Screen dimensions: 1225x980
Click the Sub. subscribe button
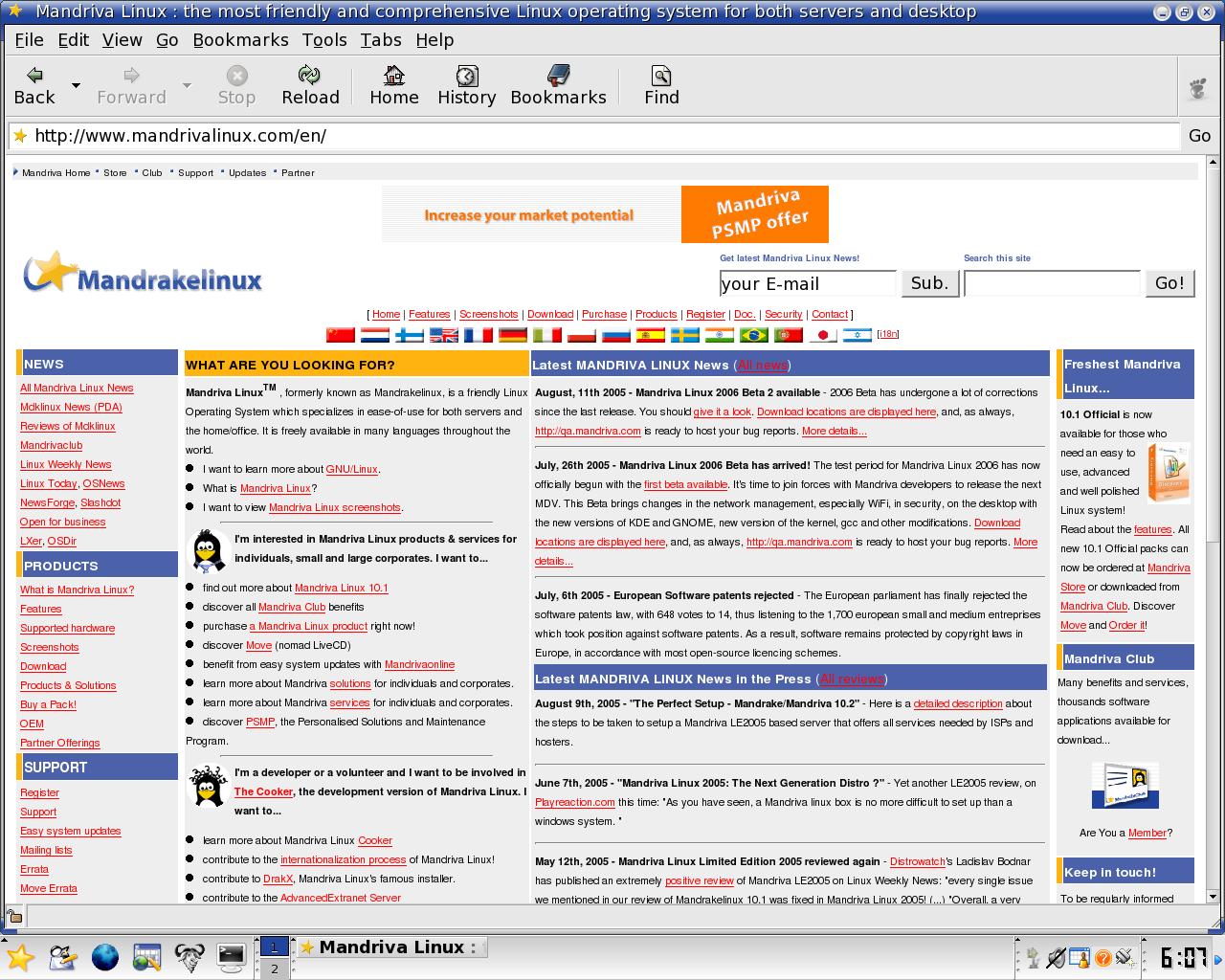click(929, 283)
